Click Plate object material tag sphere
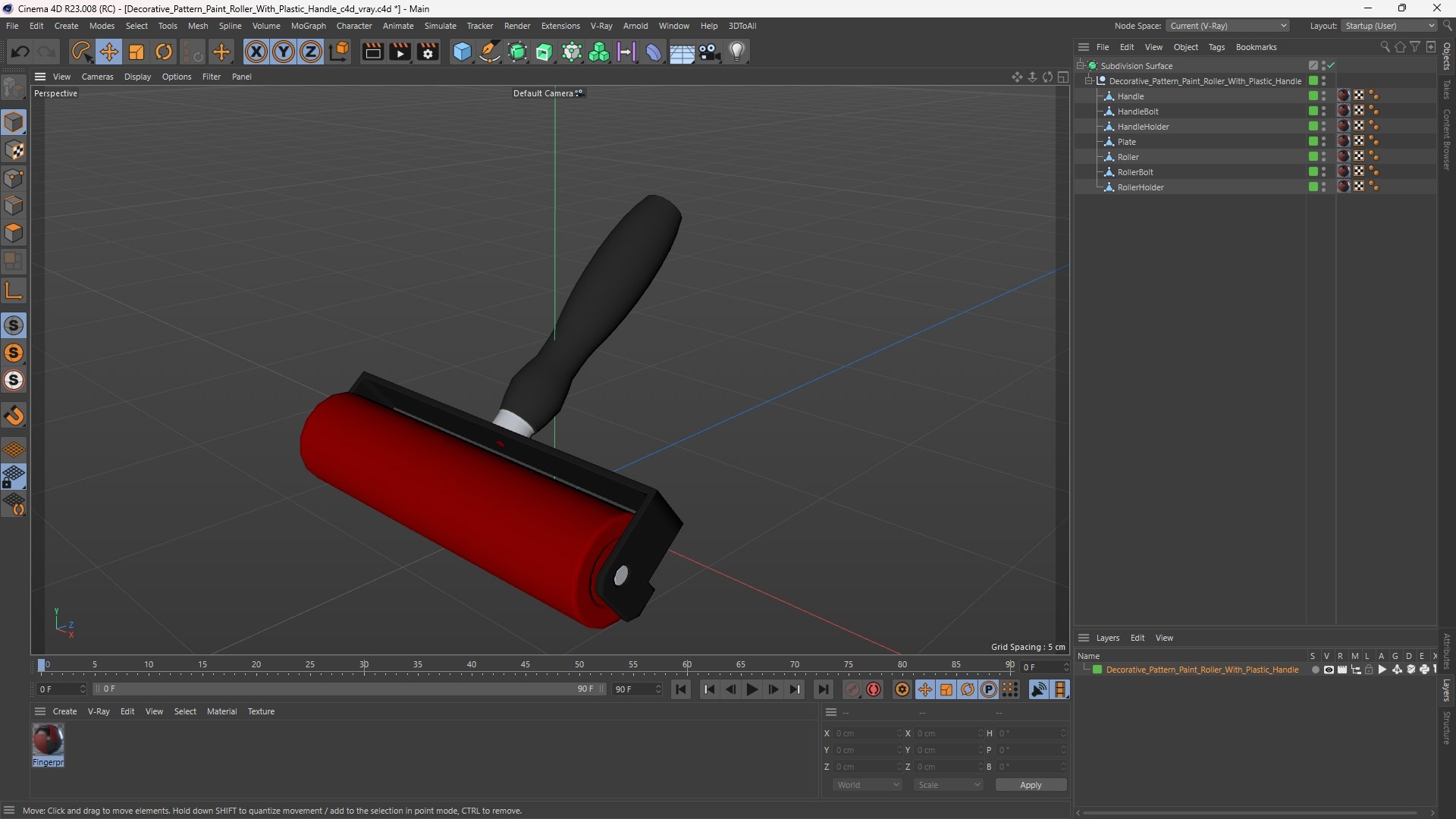Screen dimensions: 1456x819 (1344, 142)
